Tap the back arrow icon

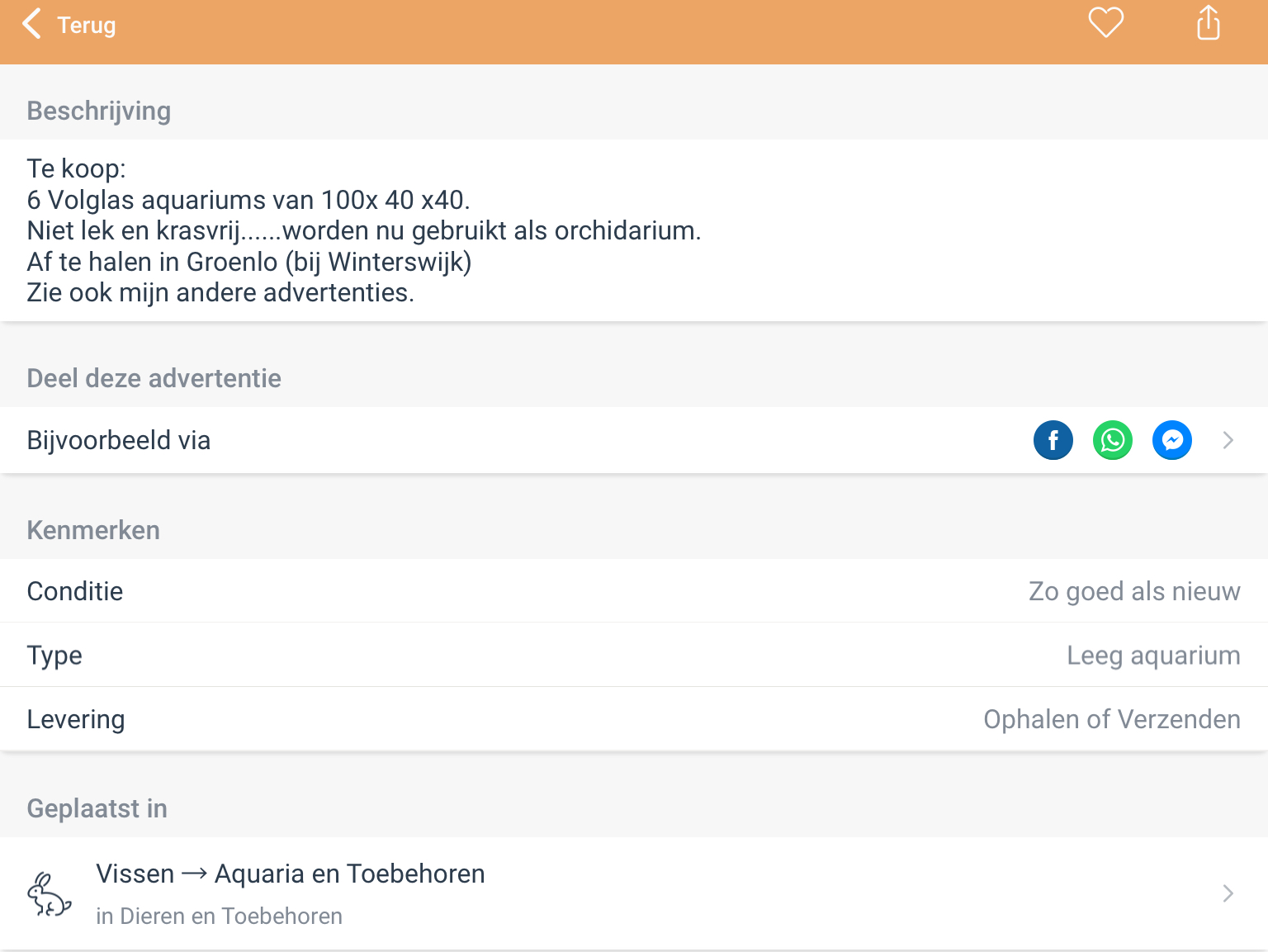31,24
